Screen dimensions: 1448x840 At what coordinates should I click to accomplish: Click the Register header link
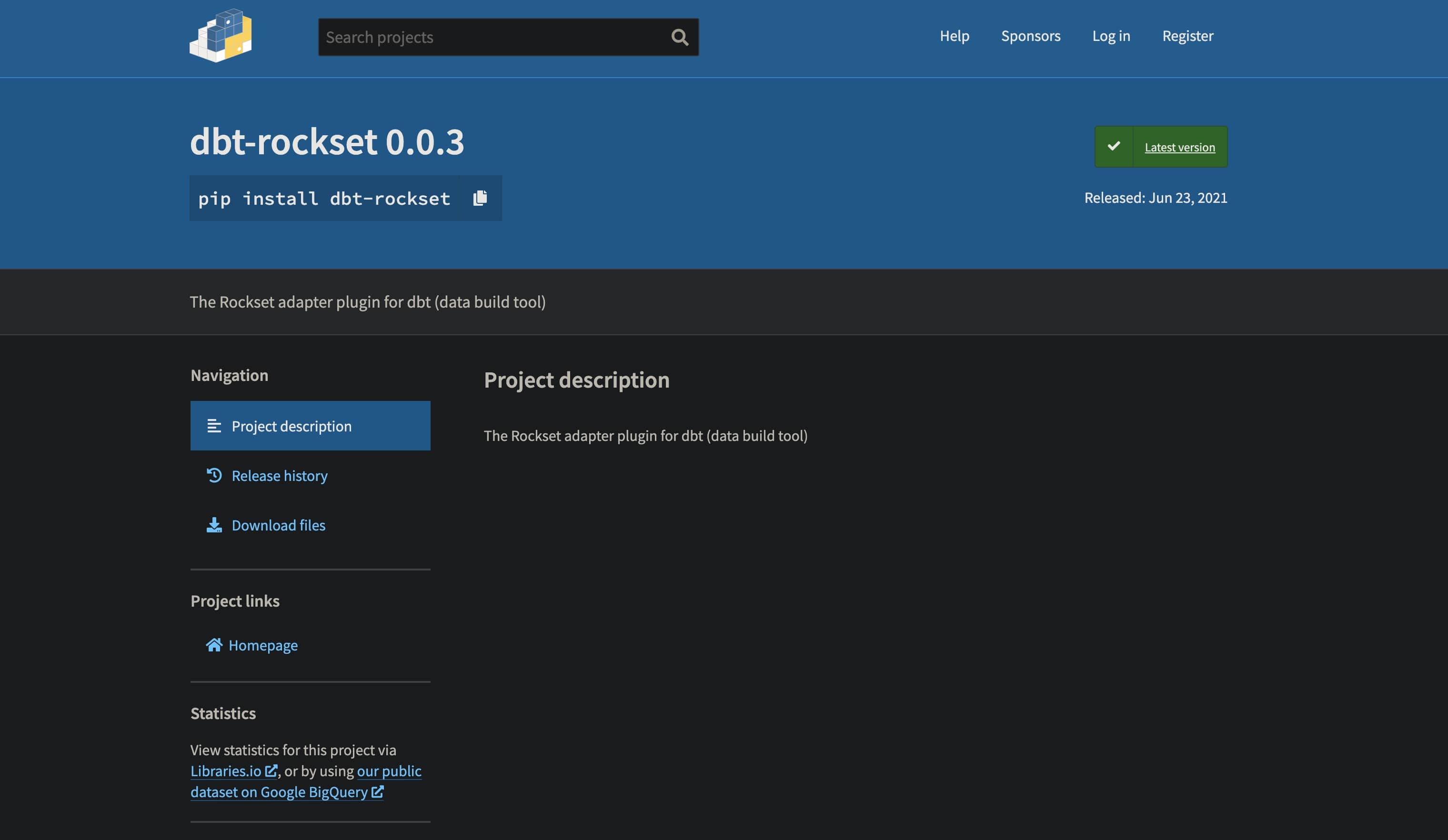pyautogui.click(x=1187, y=35)
